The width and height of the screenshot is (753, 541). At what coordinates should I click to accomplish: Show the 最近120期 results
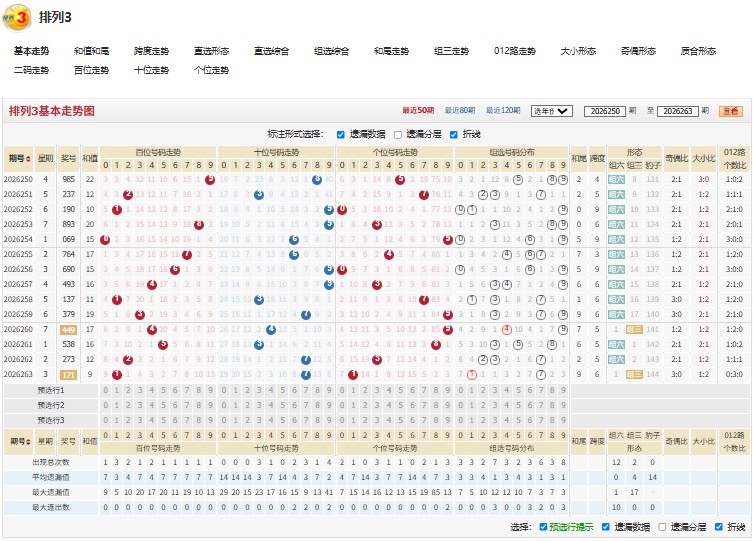click(503, 110)
